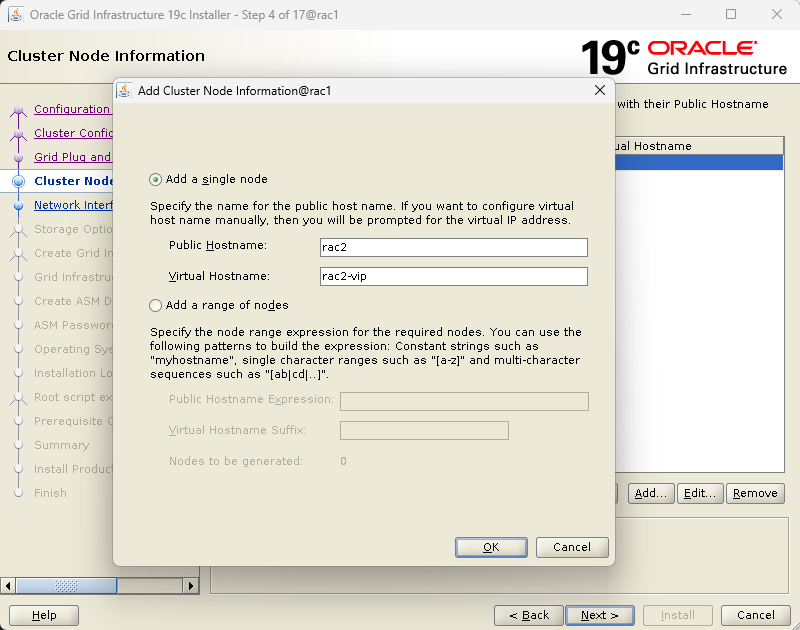Screen dimensions: 800x630
Task: Proceed with the Next button
Action: pyautogui.click(x=600, y=615)
